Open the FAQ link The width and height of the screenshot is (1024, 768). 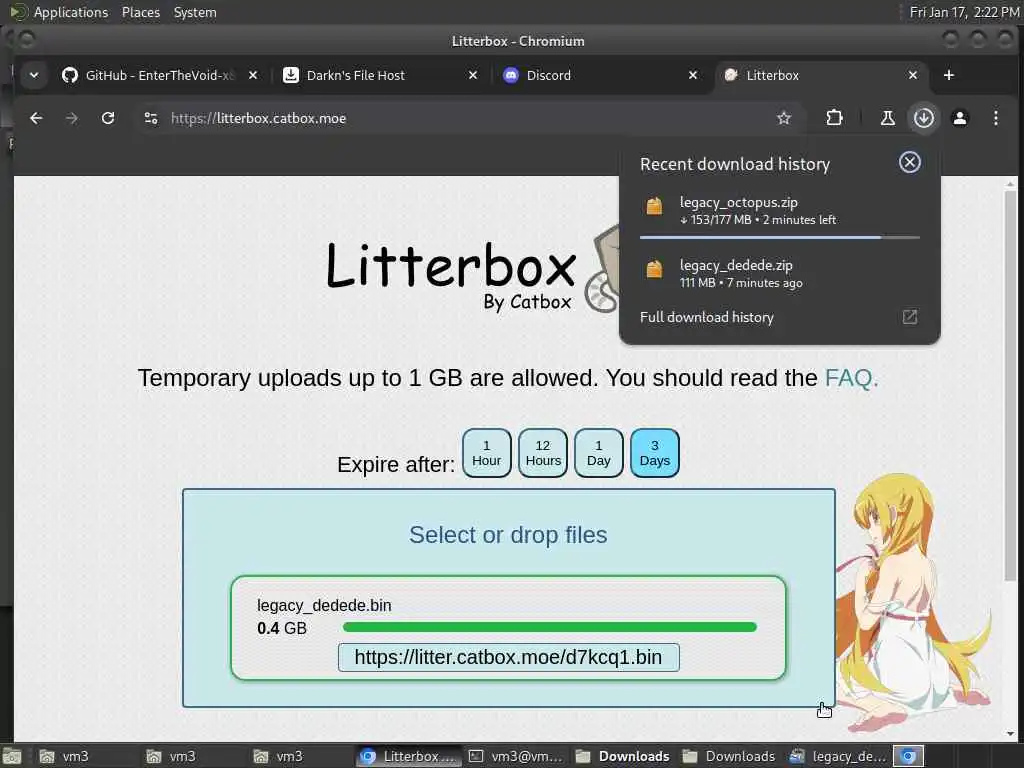pyautogui.click(x=851, y=378)
